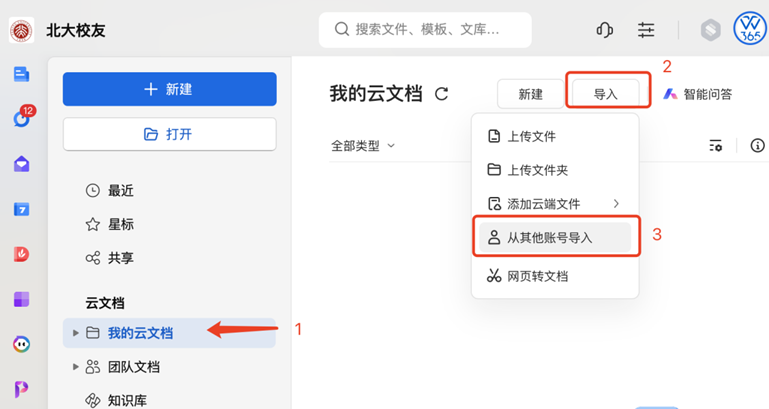The height and width of the screenshot is (409, 769).
Task: Expand the 全部类型 filter dropdown
Action: click(363, 146)
